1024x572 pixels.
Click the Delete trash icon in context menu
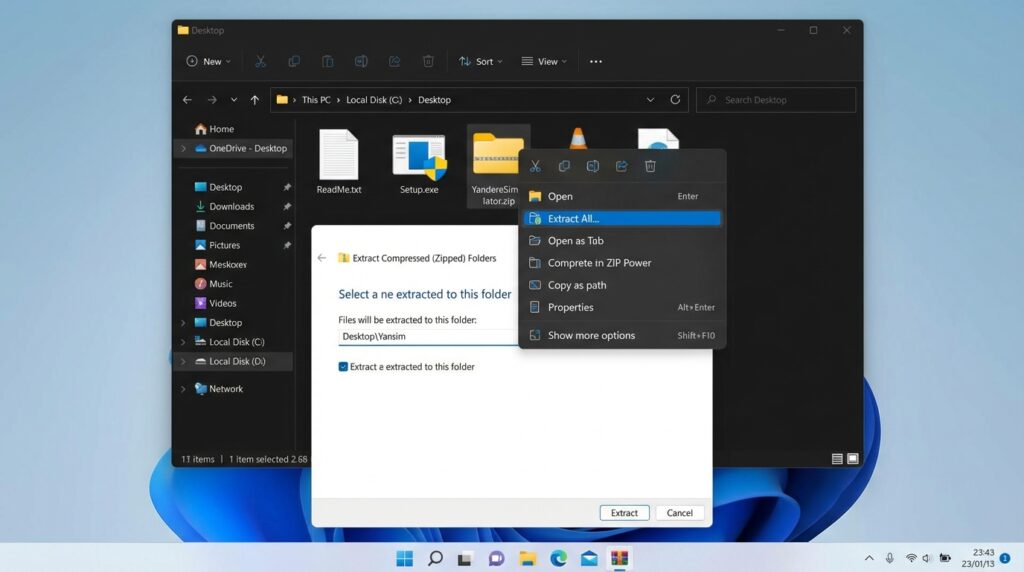click(x=650, y=166)
